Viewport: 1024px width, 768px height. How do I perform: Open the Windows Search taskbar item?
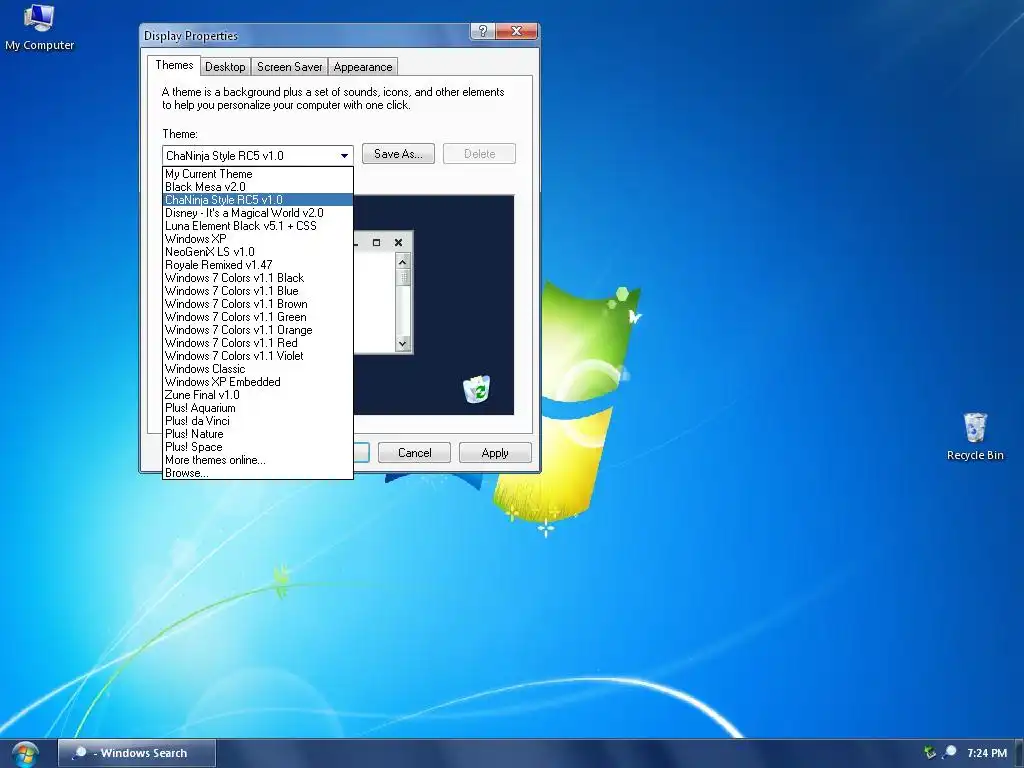pyautogui.click(x=136, y=753)
